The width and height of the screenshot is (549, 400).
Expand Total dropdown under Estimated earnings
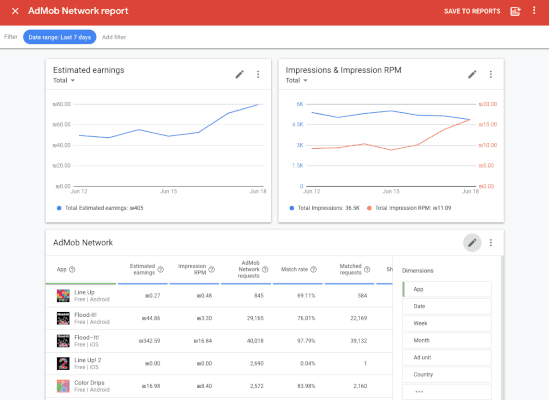tap(64, 81)
